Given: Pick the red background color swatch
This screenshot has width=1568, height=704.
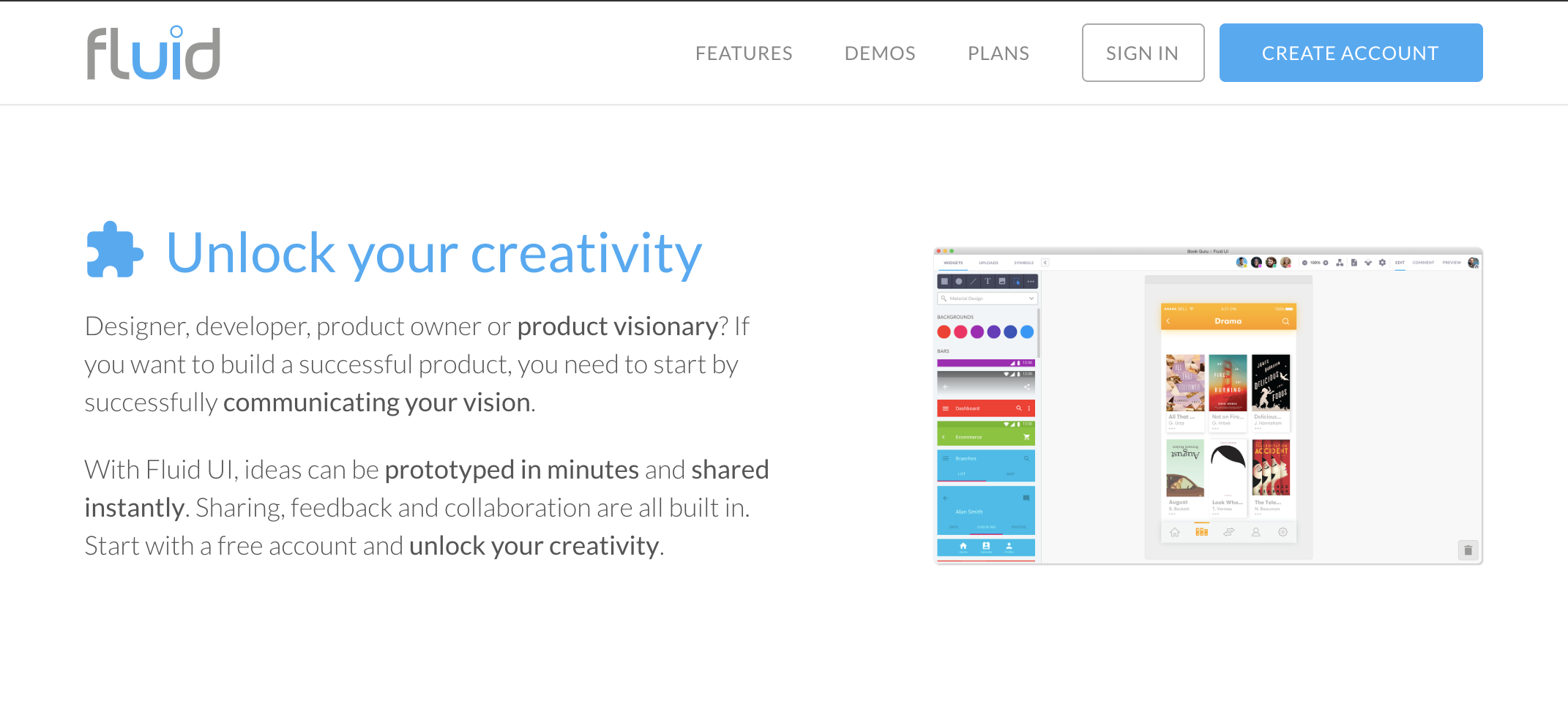Looking at the screenshot, I should 944,332.
